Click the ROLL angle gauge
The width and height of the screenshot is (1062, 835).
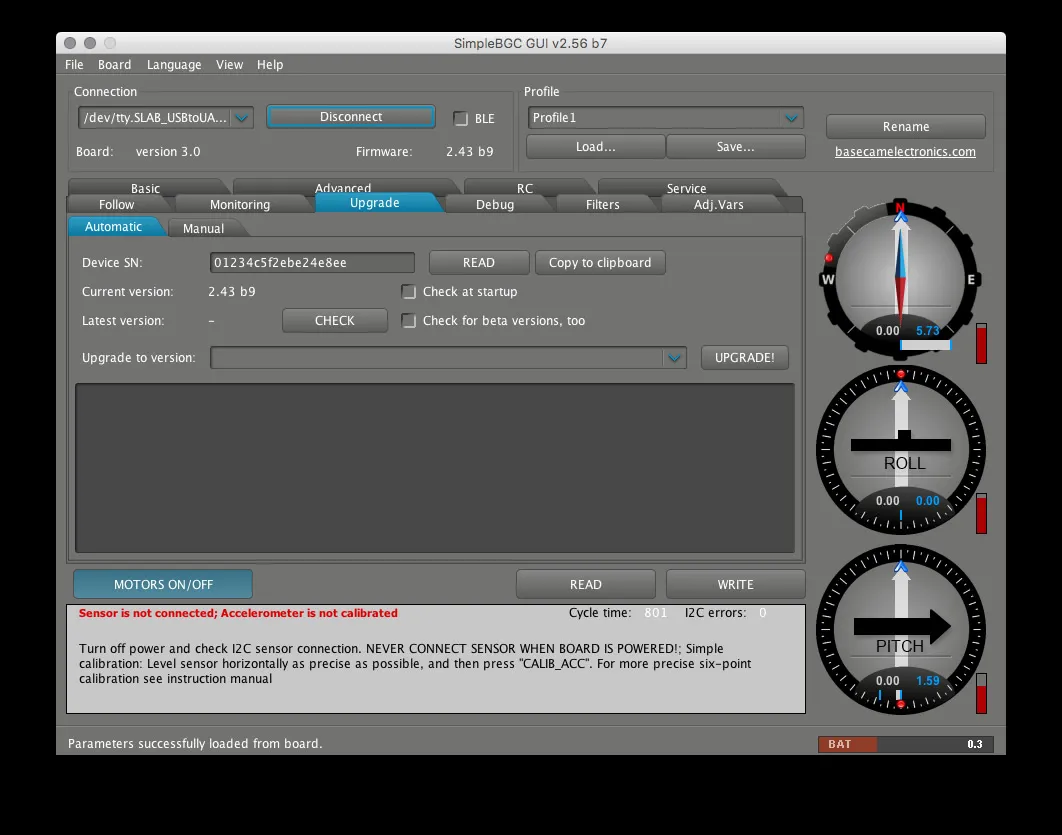pyautogui.click(x=900, y=449)
